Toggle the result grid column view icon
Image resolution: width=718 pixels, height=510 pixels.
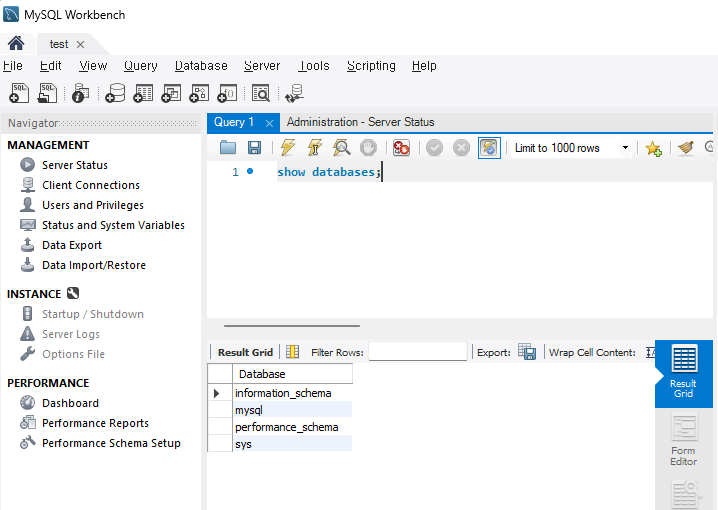click(292, 352)
